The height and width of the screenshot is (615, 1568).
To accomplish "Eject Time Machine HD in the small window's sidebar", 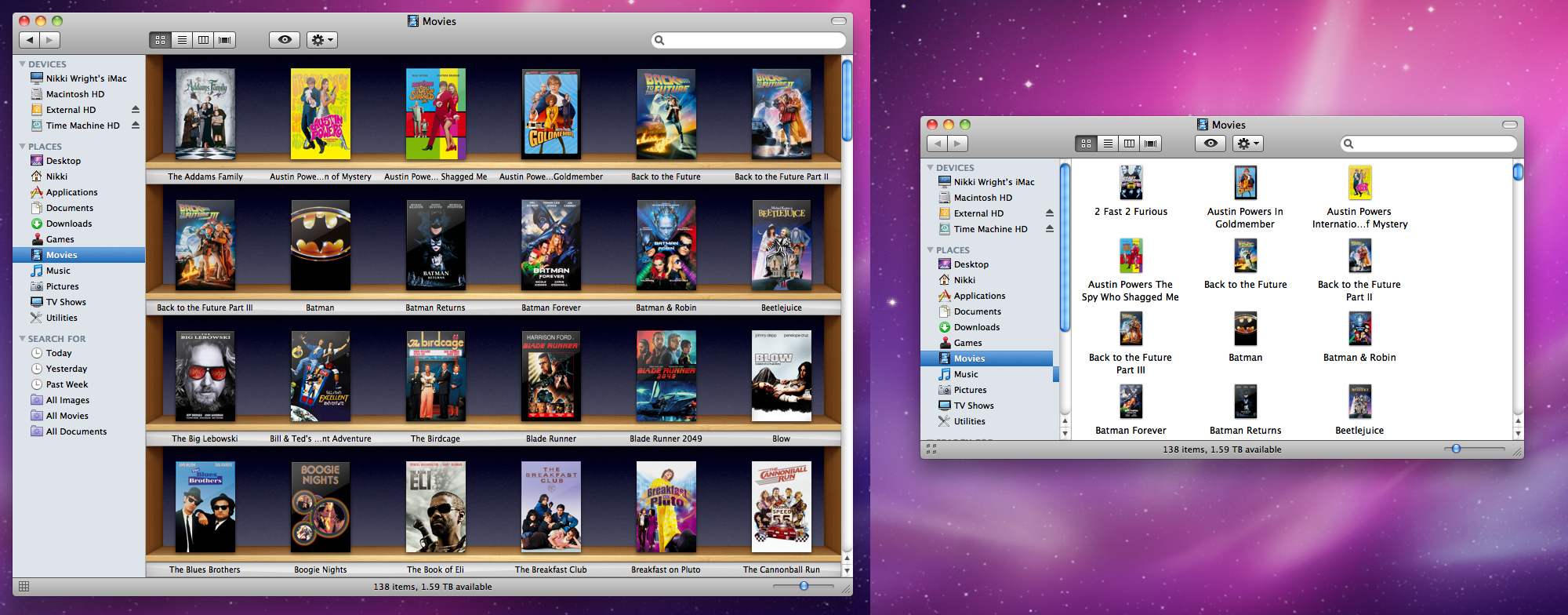I will pos(1049,229).
